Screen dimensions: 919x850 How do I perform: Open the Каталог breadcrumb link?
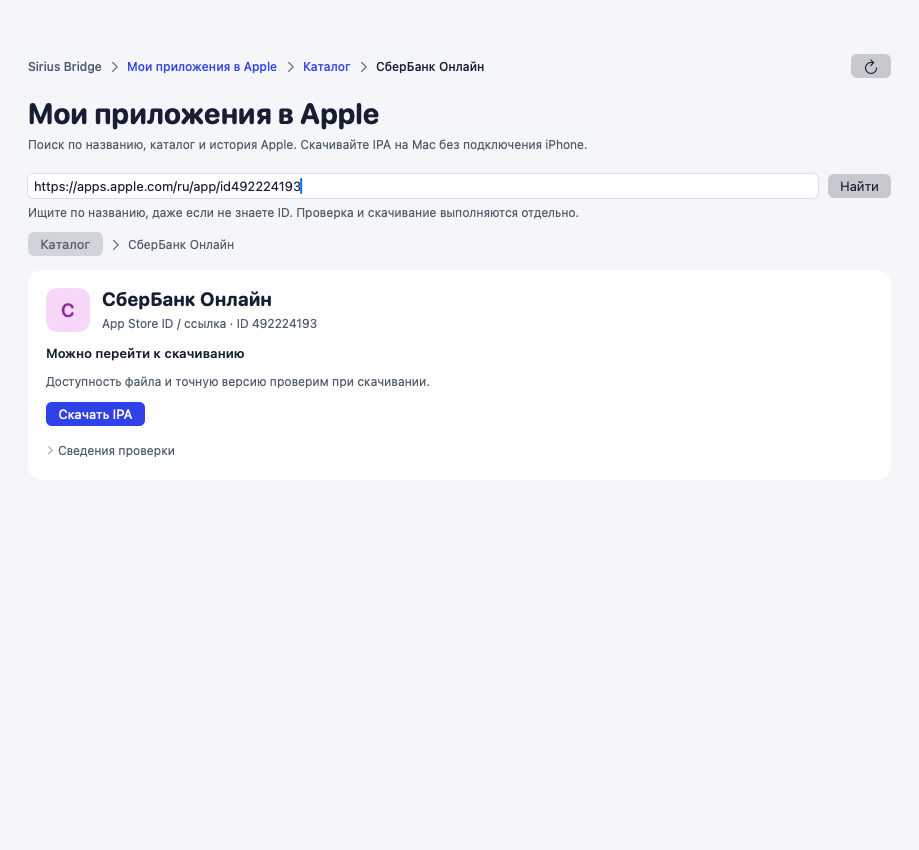coord(326,67)
